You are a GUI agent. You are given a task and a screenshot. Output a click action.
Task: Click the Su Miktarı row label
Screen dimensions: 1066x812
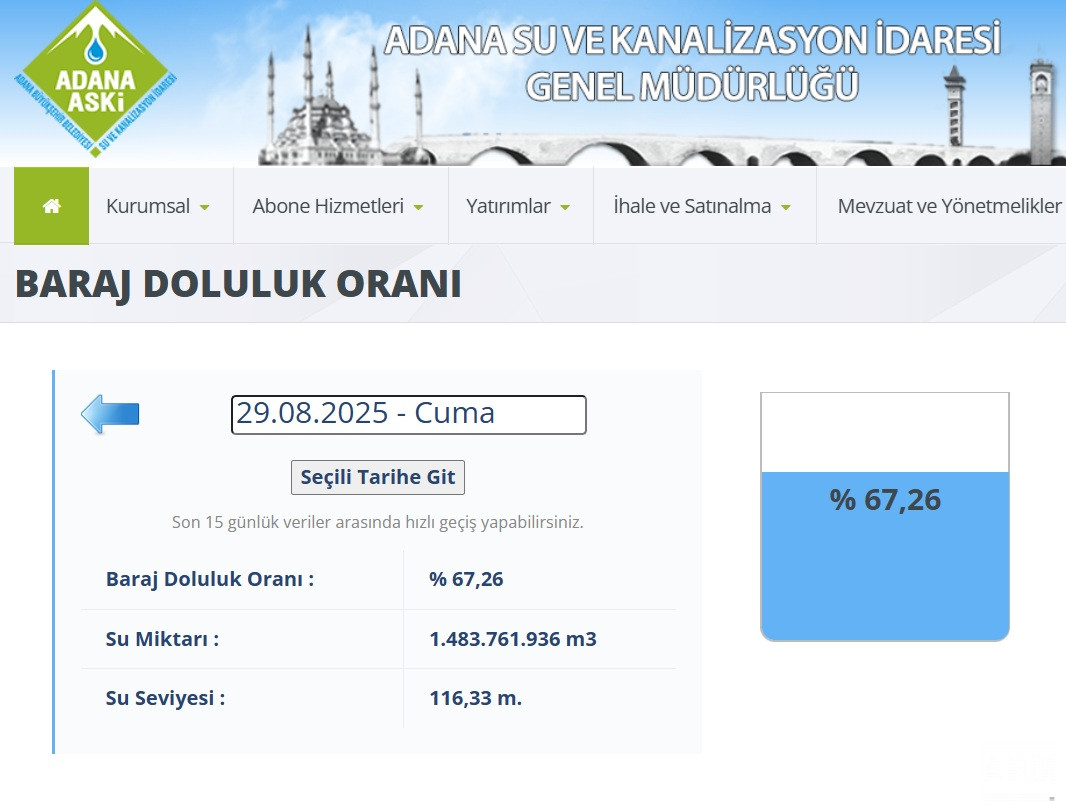pyautogui.click(x=162, y=639)
